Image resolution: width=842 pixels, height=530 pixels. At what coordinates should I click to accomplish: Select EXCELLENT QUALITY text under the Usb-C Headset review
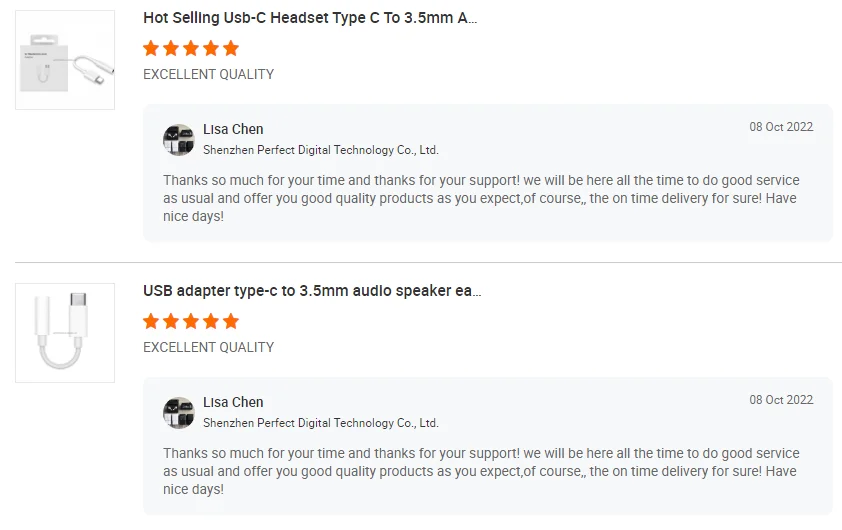click(x=208, y=74)
